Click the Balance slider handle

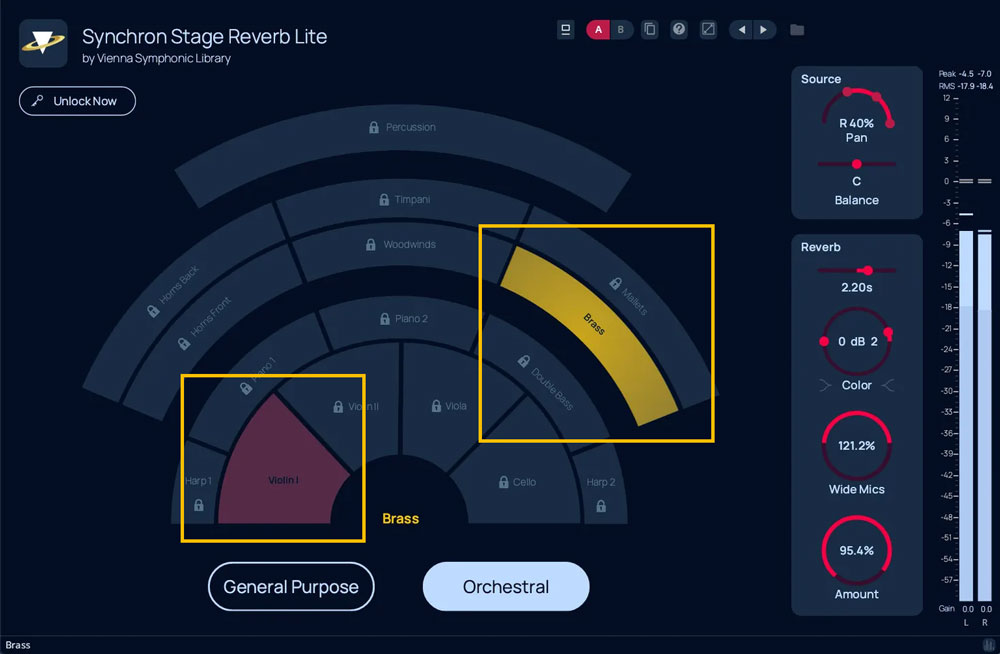(x=856, y=164)
